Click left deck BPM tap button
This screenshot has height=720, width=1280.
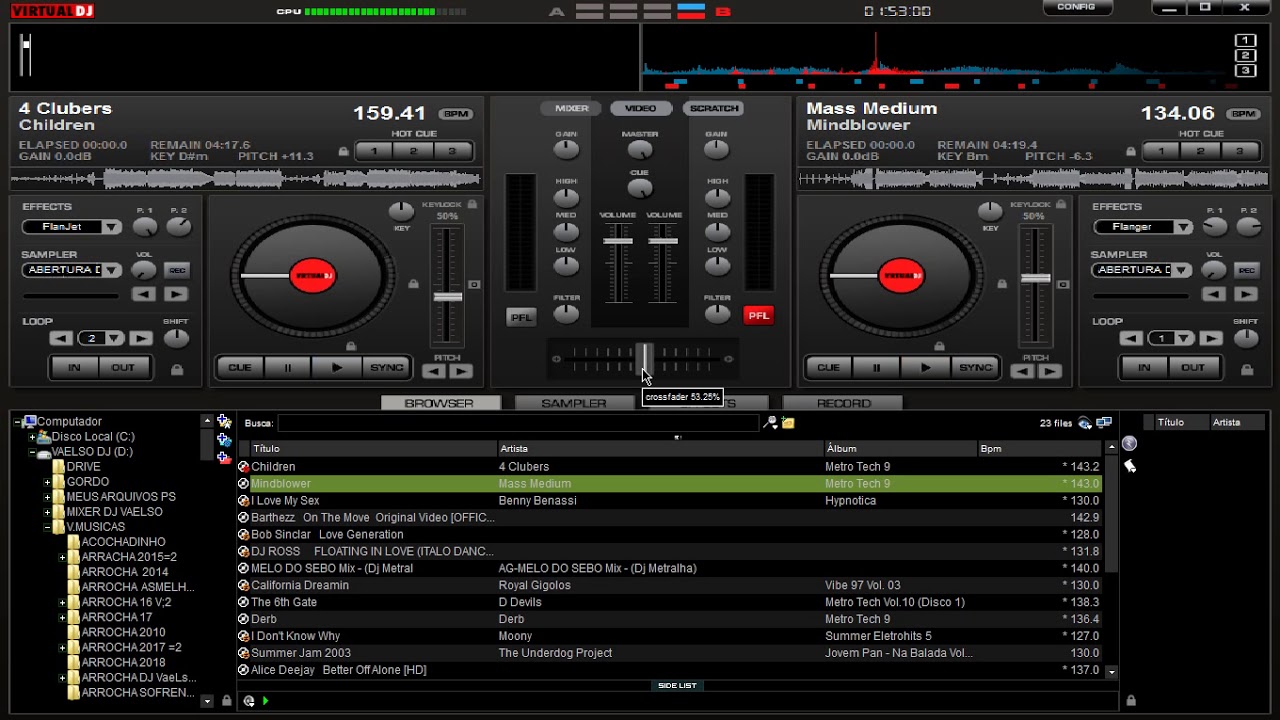pyautogui.click(x=457, y=114)
